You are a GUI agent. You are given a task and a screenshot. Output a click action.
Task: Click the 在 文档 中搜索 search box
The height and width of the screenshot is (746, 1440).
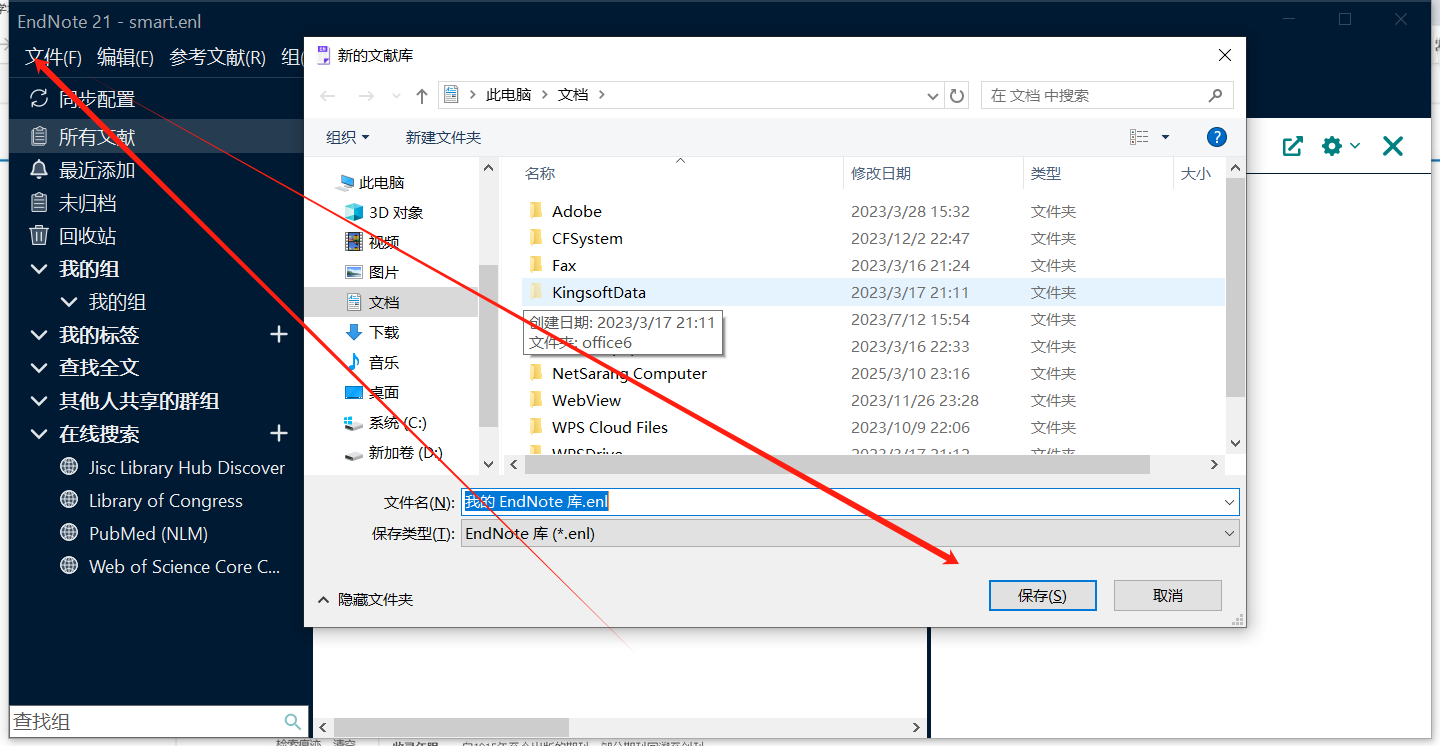(x=1107, y=96)
